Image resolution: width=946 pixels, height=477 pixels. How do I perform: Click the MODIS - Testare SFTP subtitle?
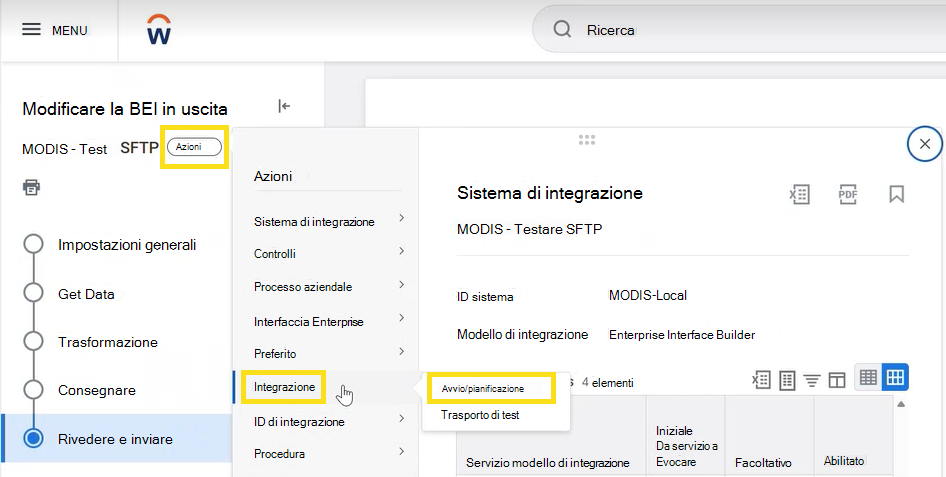(530, 229)
